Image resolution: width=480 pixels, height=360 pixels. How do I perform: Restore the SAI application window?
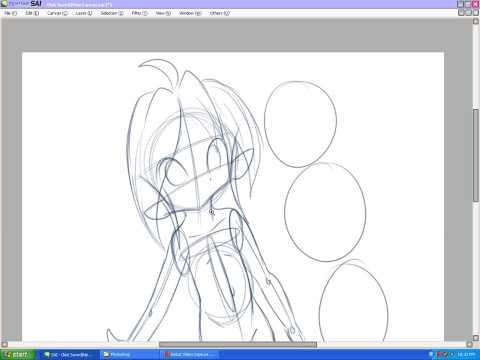coord(468,4)
